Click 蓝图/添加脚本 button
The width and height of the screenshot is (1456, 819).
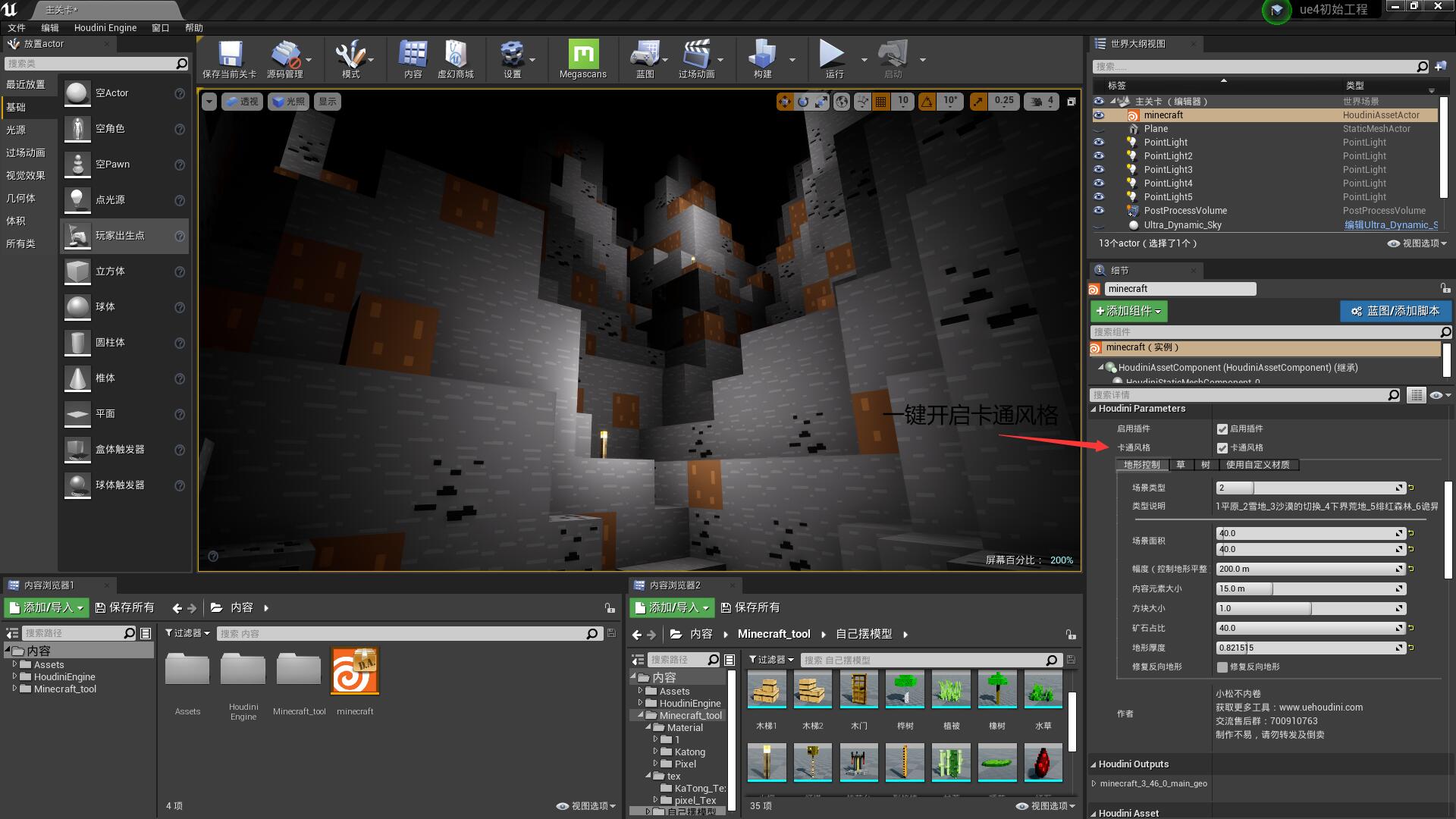pyautogui.click(x=1395, y=311)
